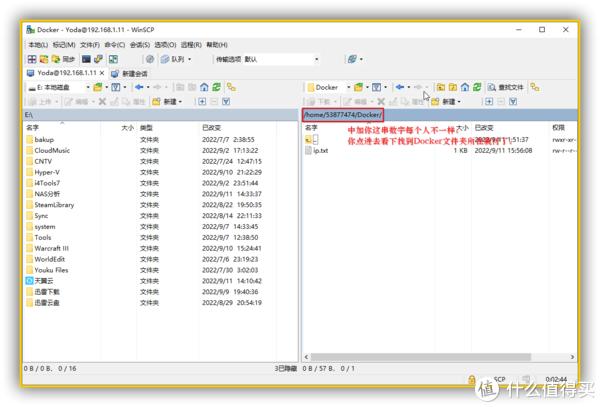Click the remote panel filter icon
This screenshot has height=407, width=600.
377,87
